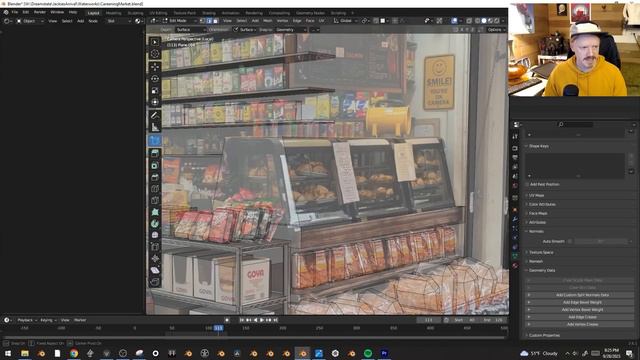Expand the UV Maps panel
Viewport: 640px width, 360px height.
click(536, 195)
